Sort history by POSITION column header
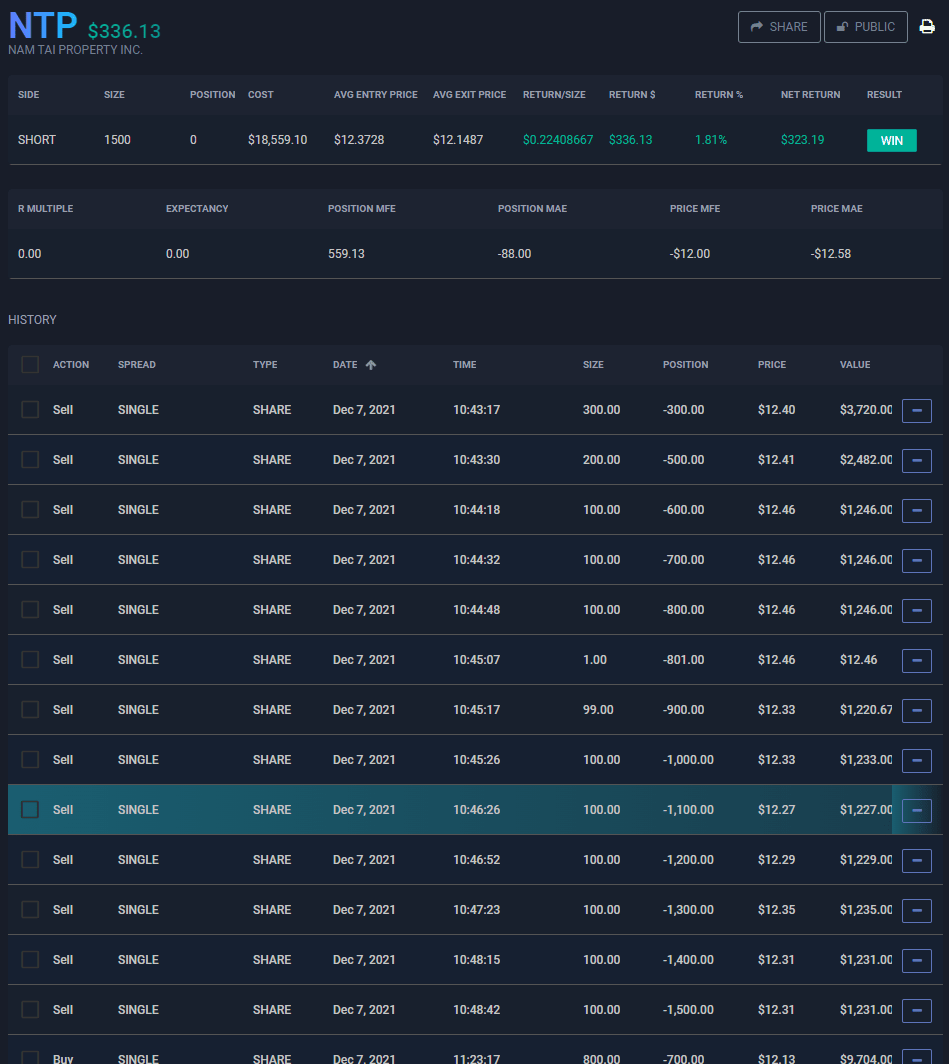The width and height of the screenshot is (949, 1064). click(x=685, y=364)
